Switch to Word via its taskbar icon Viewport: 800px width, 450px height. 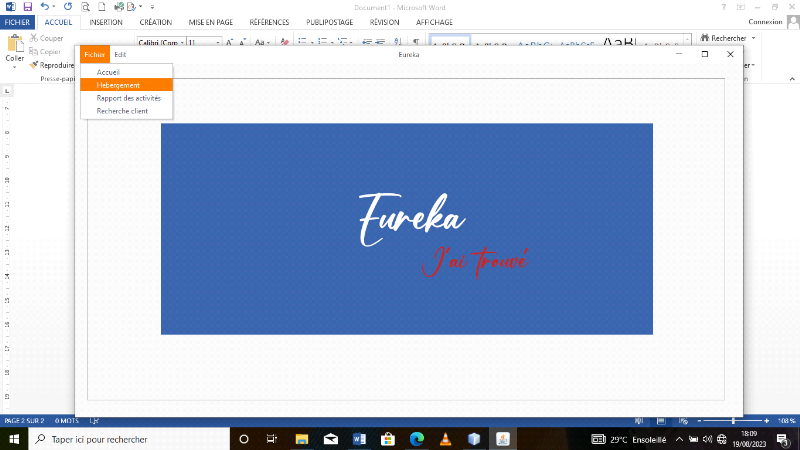pyautogui.click(x=359, y=439)
